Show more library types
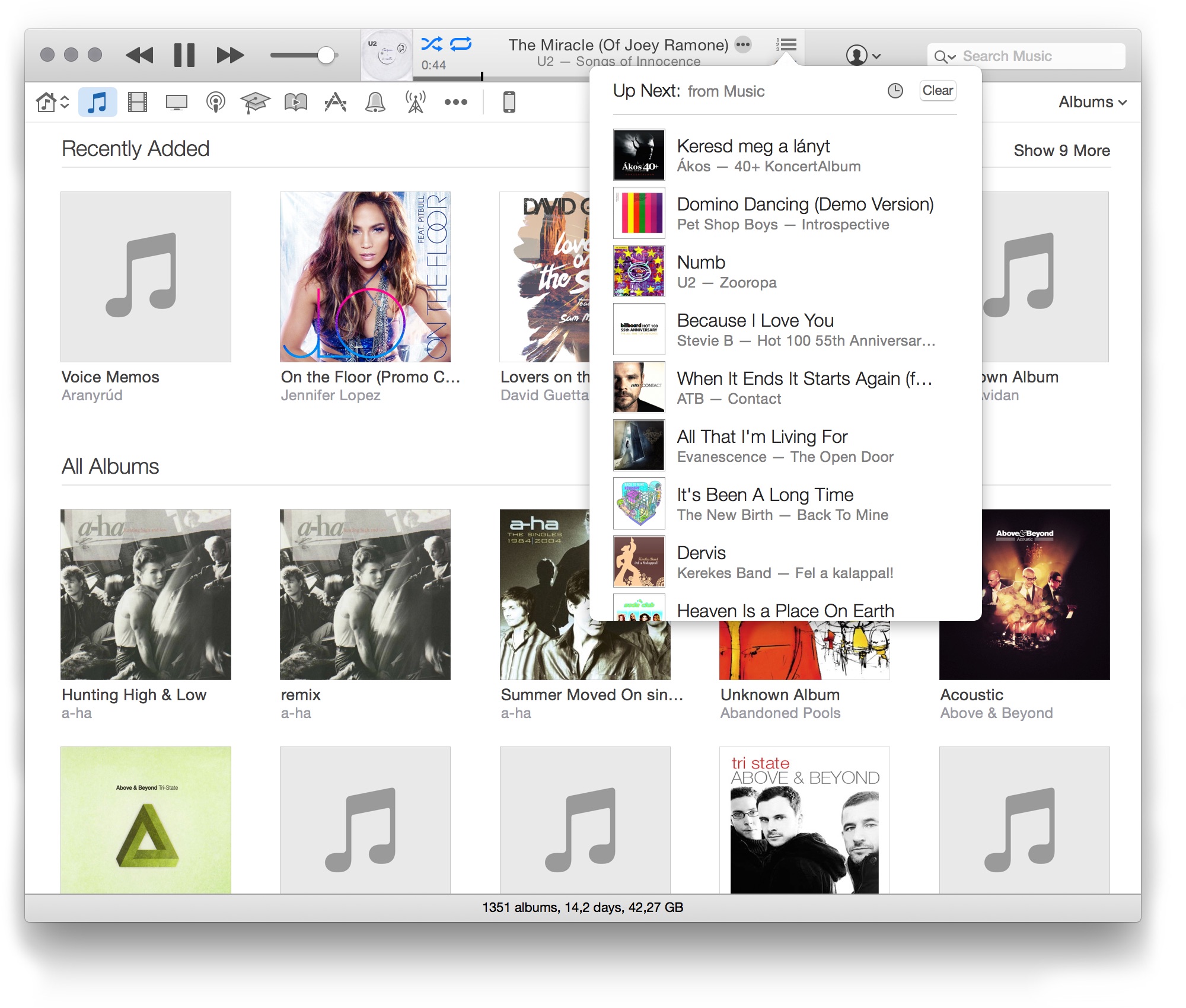1186x1008 pixels. (456, 102)
